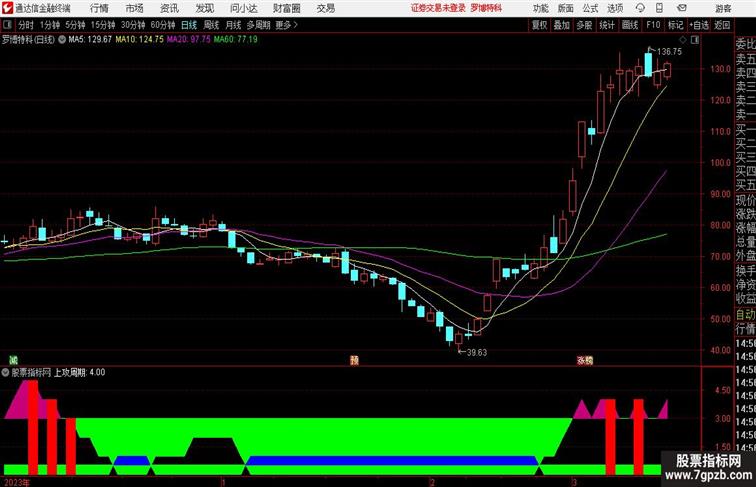Screen dimensions: 756x487
Task: Open the mail envelope icon
Action: pyautogui.click(x=682, y=8)
